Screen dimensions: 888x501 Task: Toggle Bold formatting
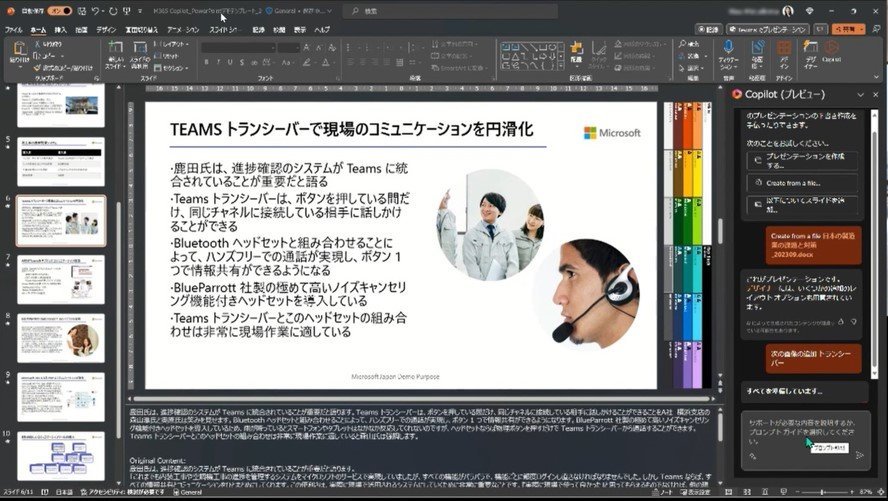coord(206,62)
